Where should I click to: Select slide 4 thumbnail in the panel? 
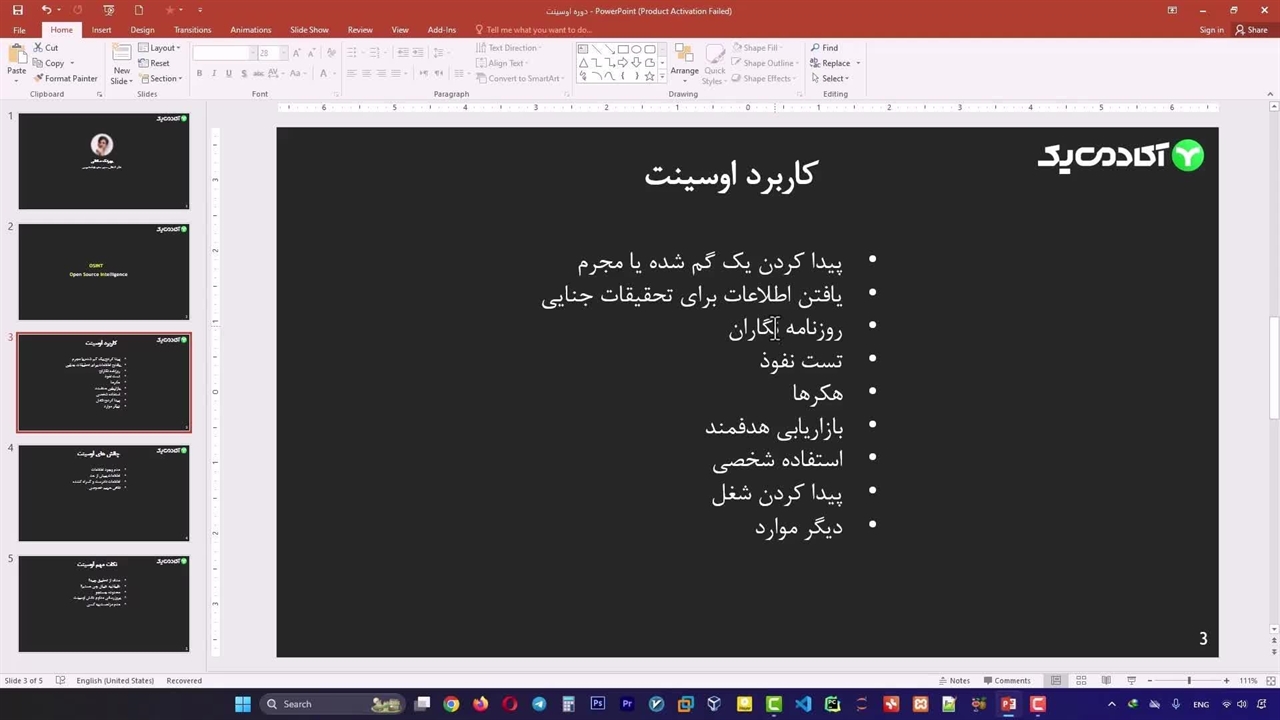click(103, 493)
